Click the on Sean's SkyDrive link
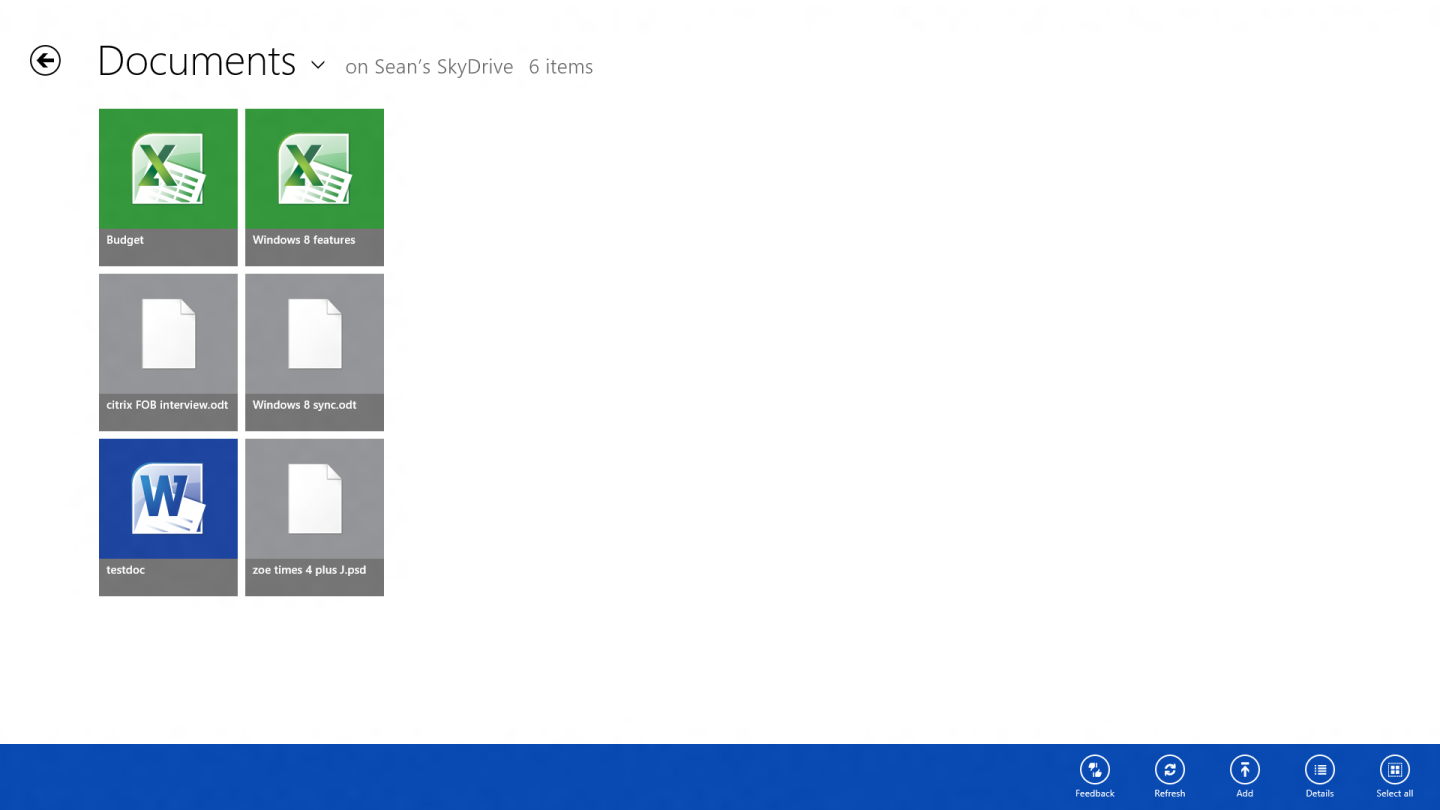Viewport: 1440px width, 810px height. pos(429,66)
